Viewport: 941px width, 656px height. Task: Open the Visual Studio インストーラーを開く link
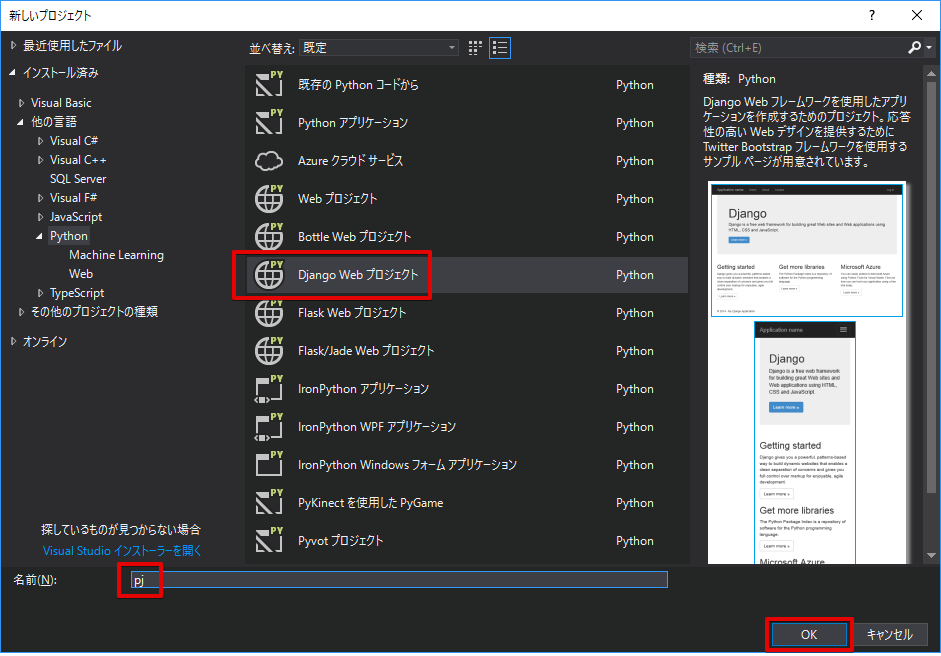(122, 550)
